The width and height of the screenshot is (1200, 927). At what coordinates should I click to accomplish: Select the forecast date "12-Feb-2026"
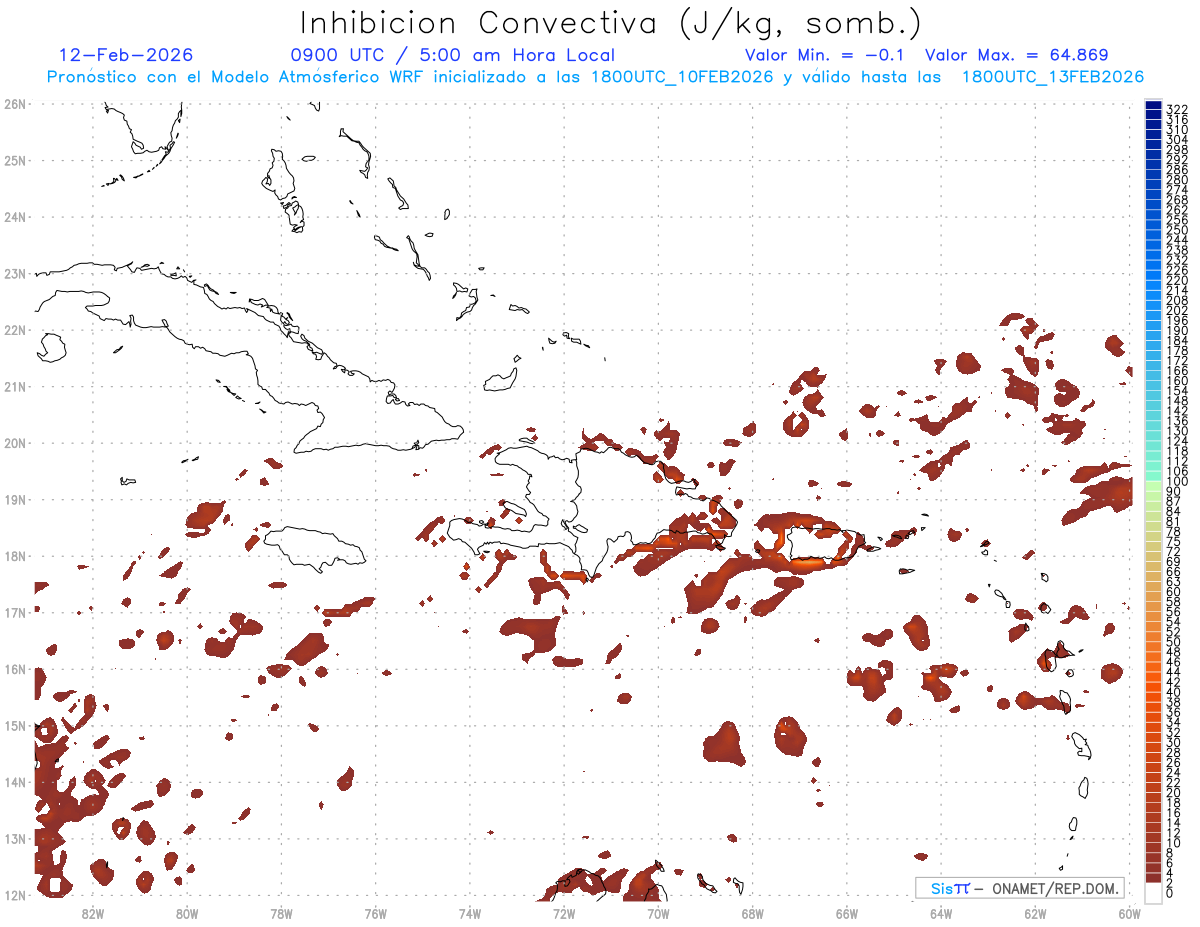click(127, 55)
